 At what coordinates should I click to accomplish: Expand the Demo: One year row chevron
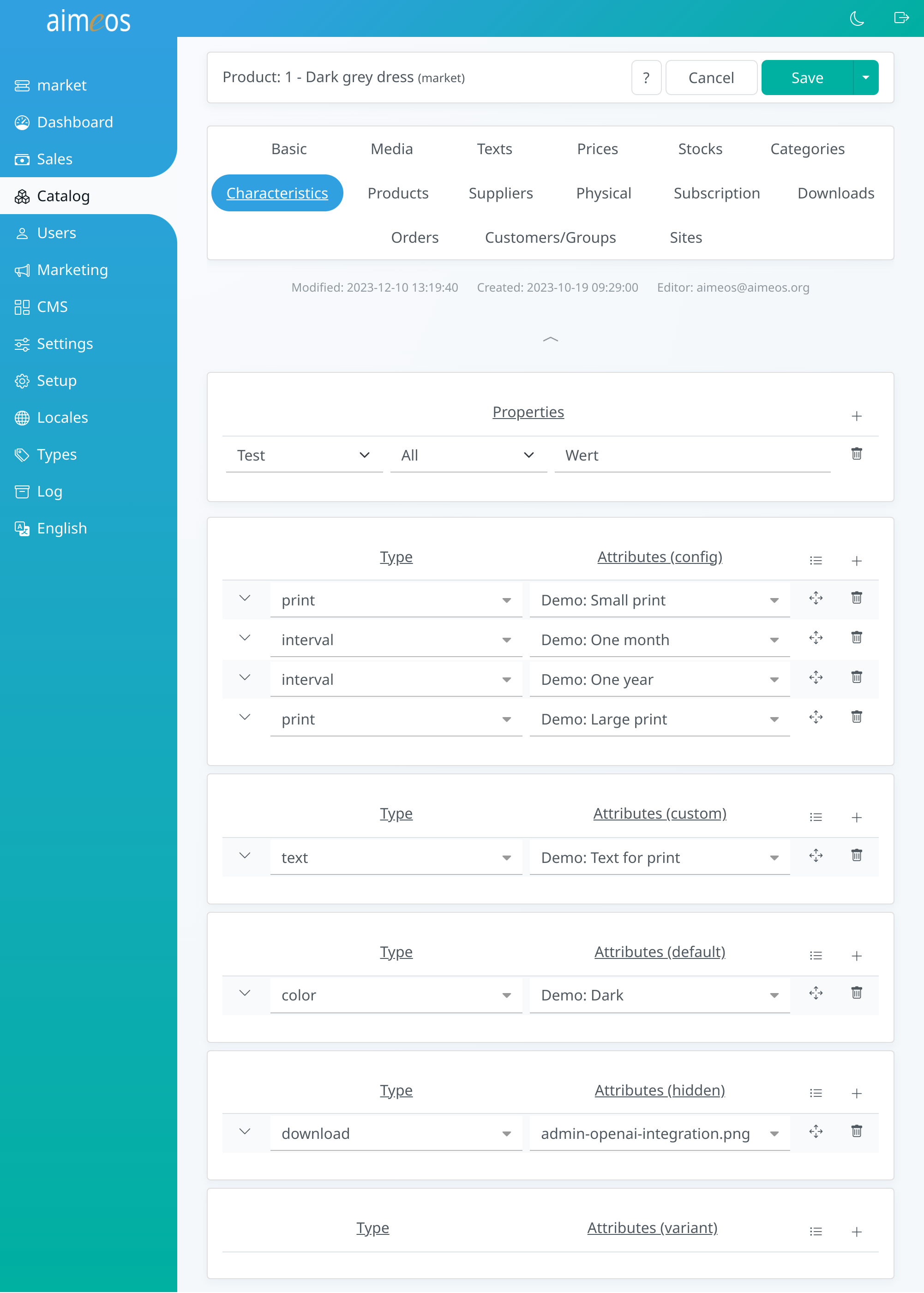pos(245,677)
